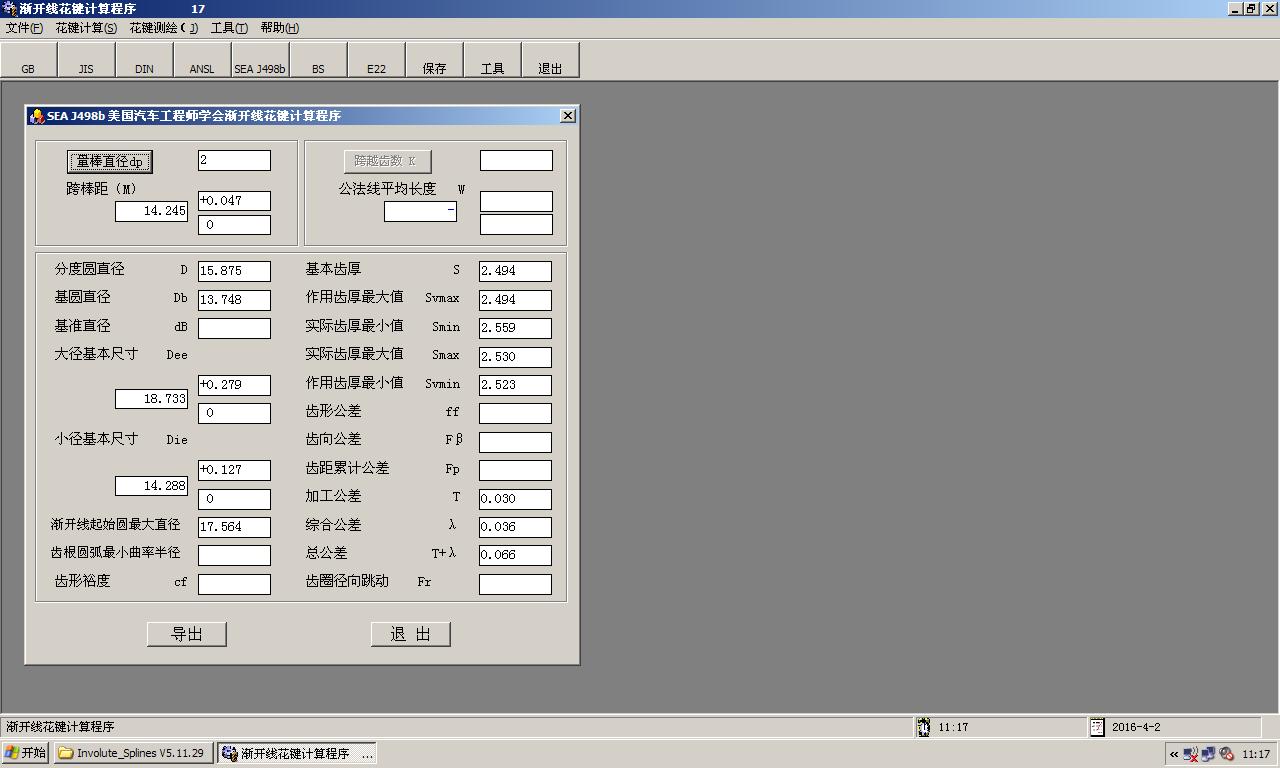
Task: Click the 量棒直径 value field showing 2
Action: (x=234, y=160)
